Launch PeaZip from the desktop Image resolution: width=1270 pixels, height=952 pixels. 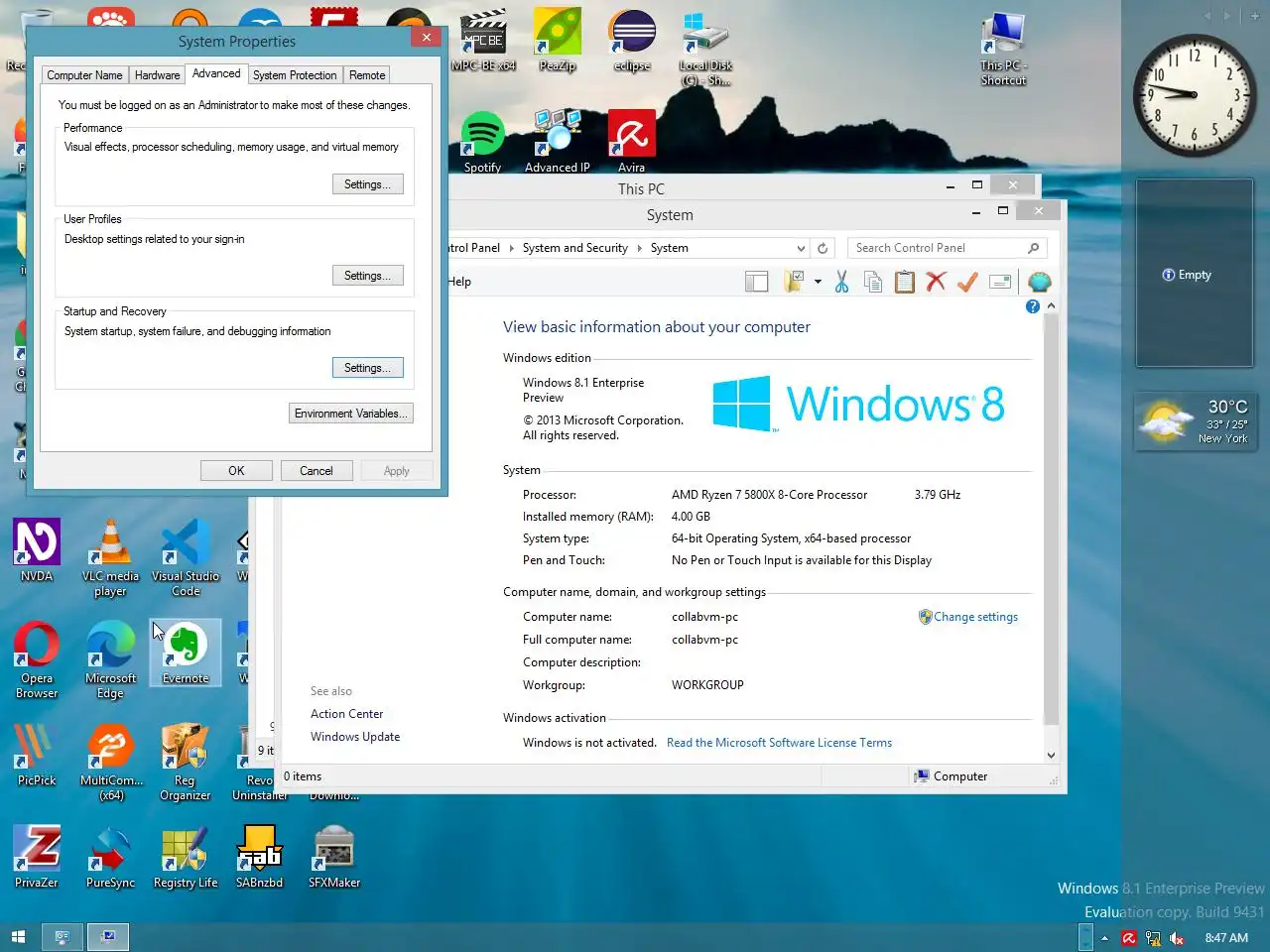558,41
